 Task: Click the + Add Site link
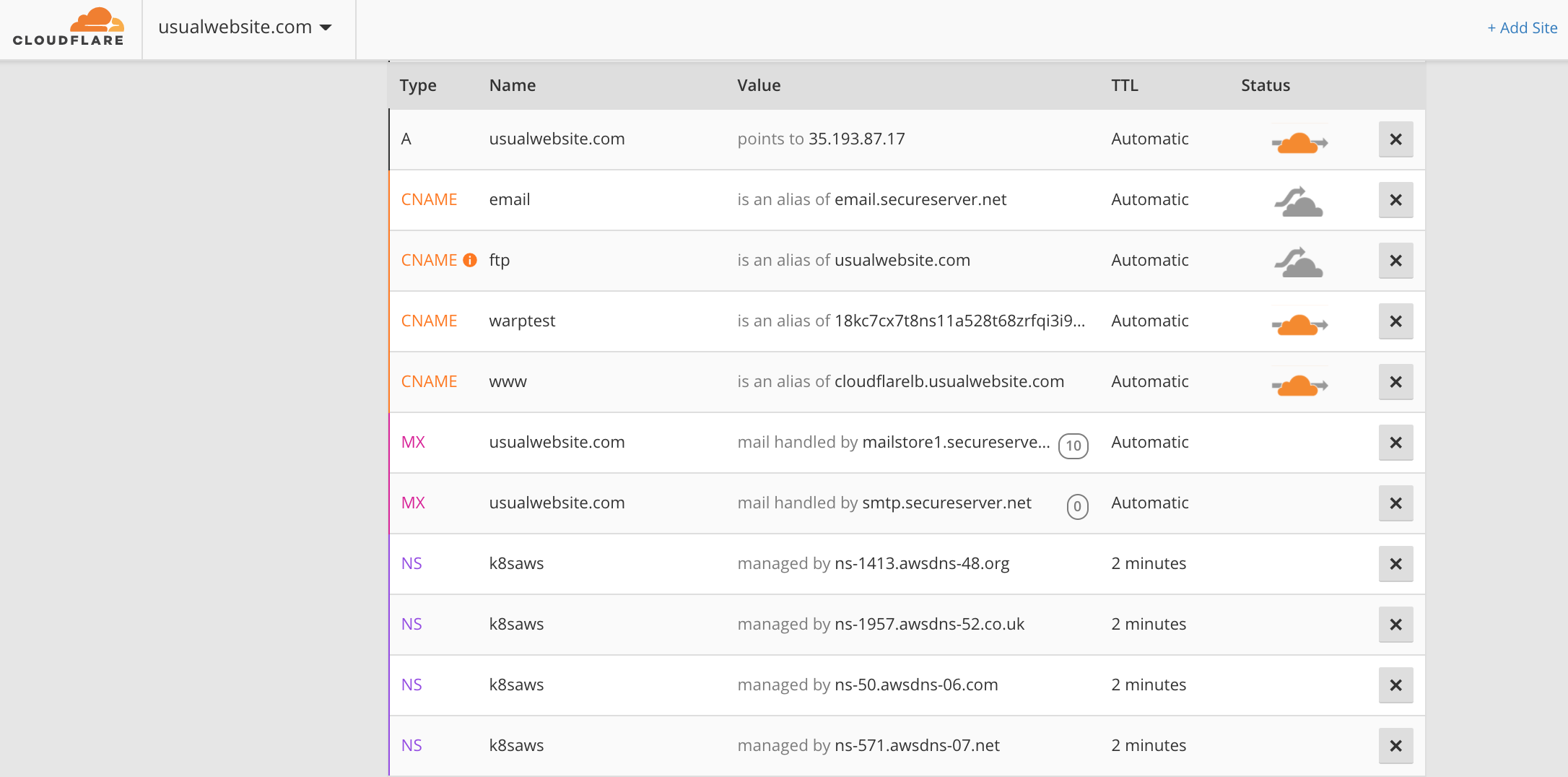[x=1522, y=27]
